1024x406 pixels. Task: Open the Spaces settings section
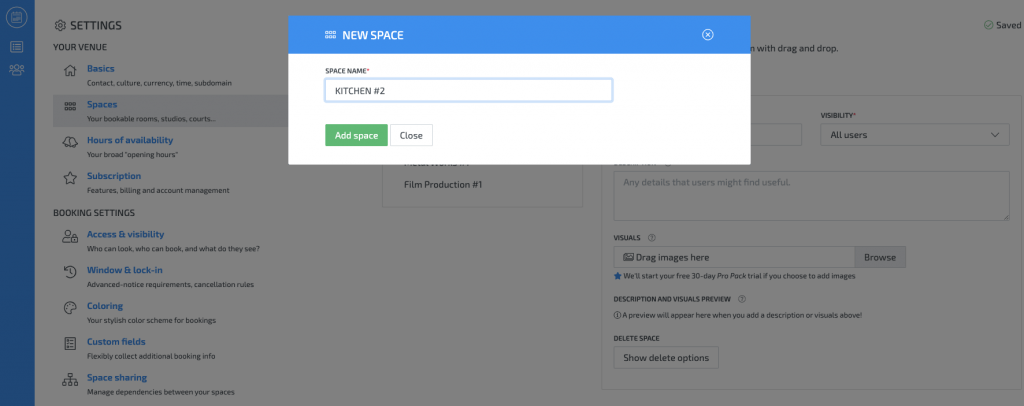(x=102, y=104)
